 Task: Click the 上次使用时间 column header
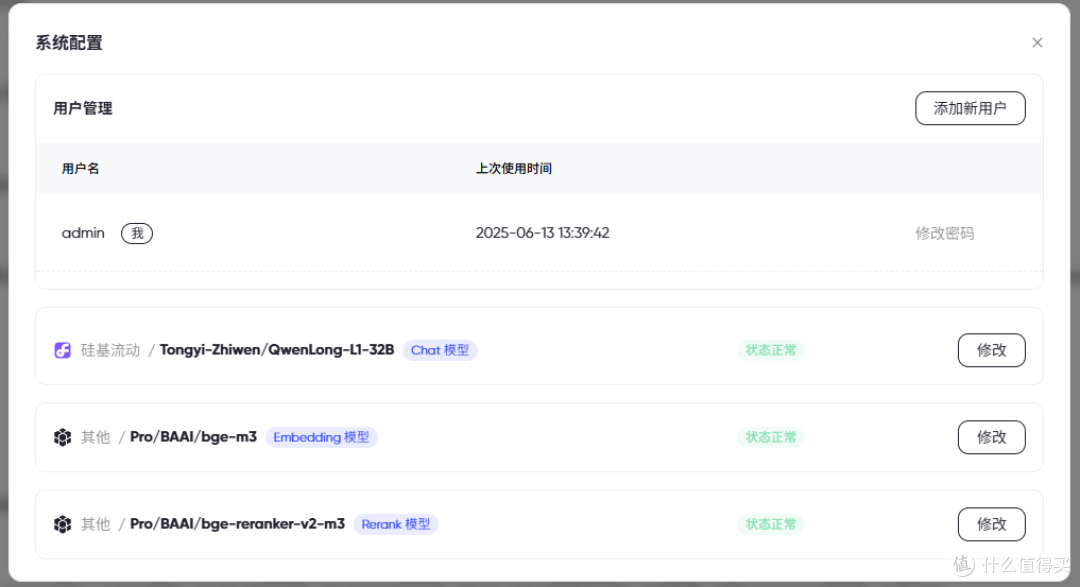click(514, 169)
